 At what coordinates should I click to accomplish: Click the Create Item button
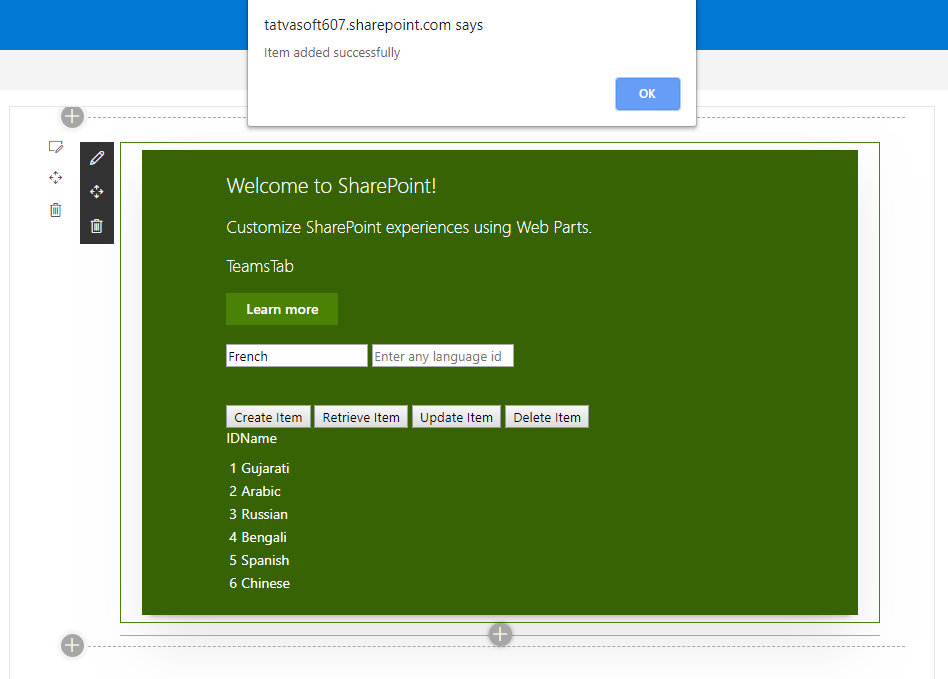(x=268, y=417)
